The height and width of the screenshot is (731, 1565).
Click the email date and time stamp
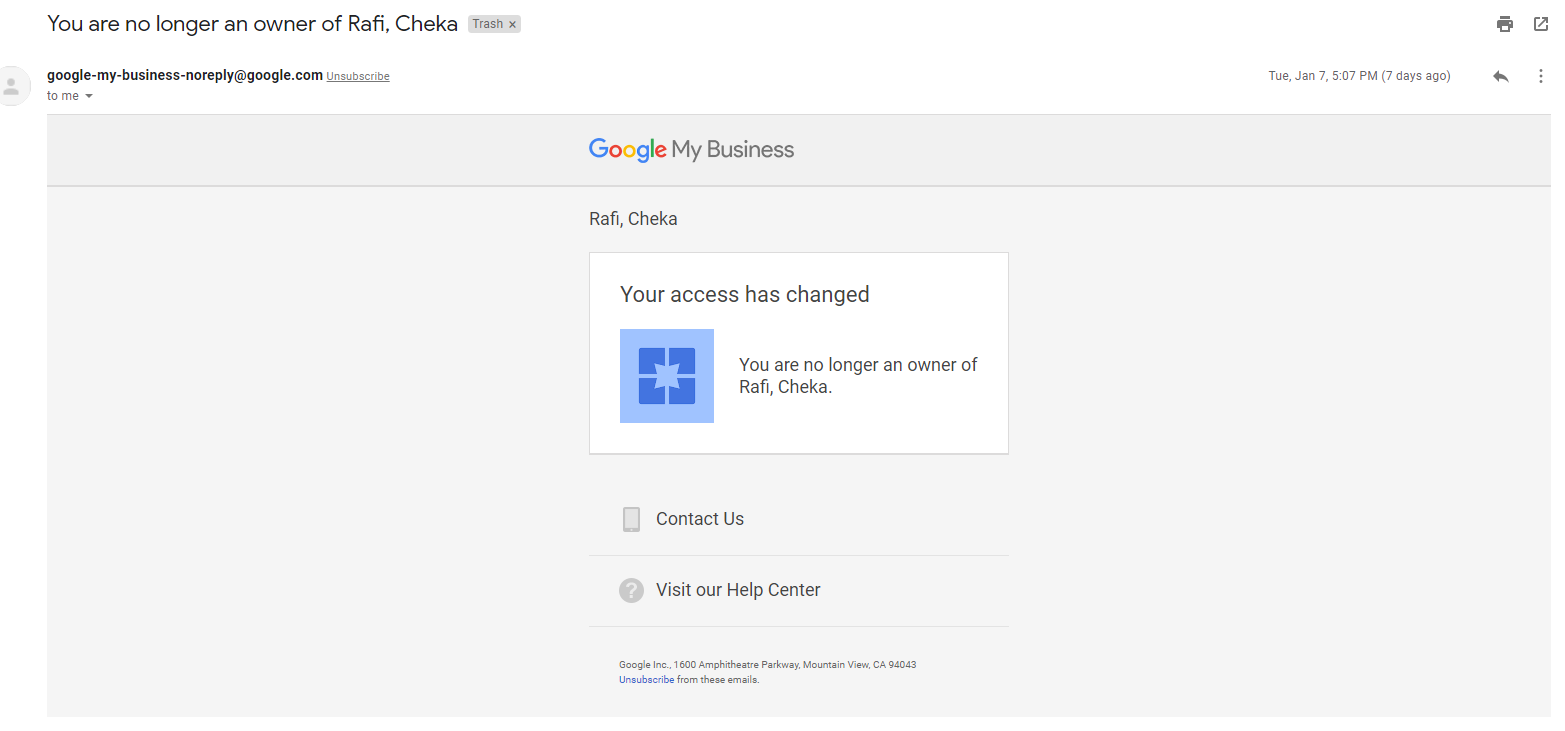pyautogui.click(x=1359, y=76)
